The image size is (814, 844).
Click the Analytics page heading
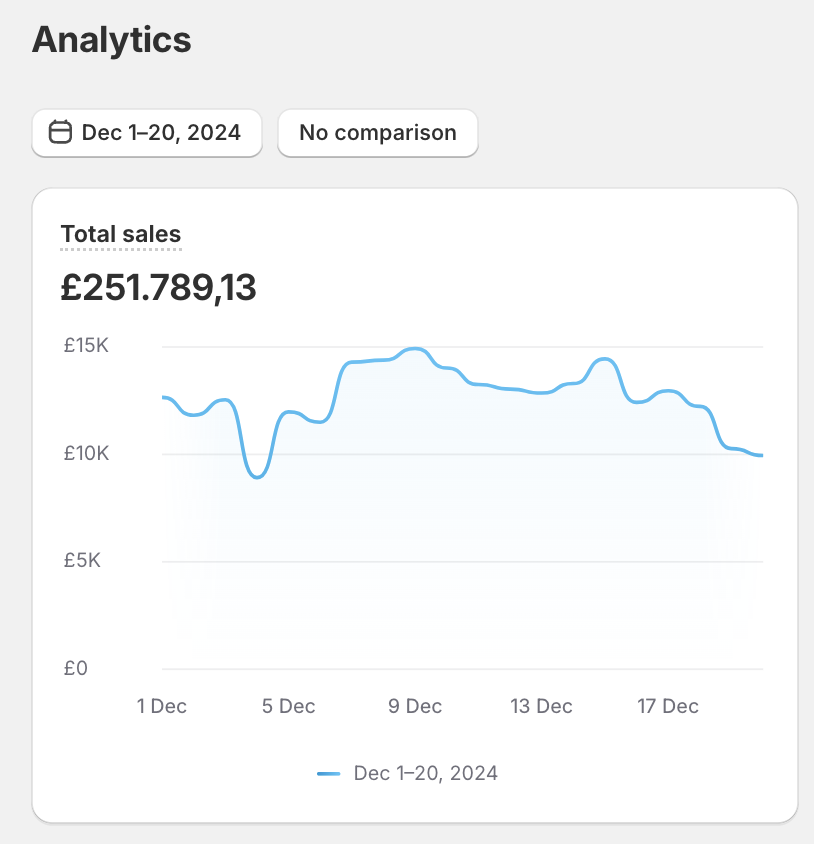[x=111, y=40]
